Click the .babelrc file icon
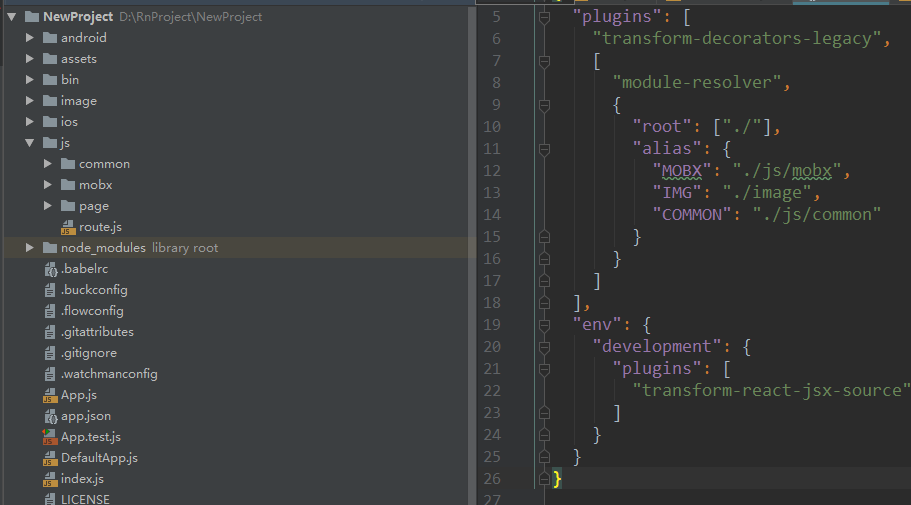The width and height of the screenshot is (911, 505). click(x=51, y=269)
